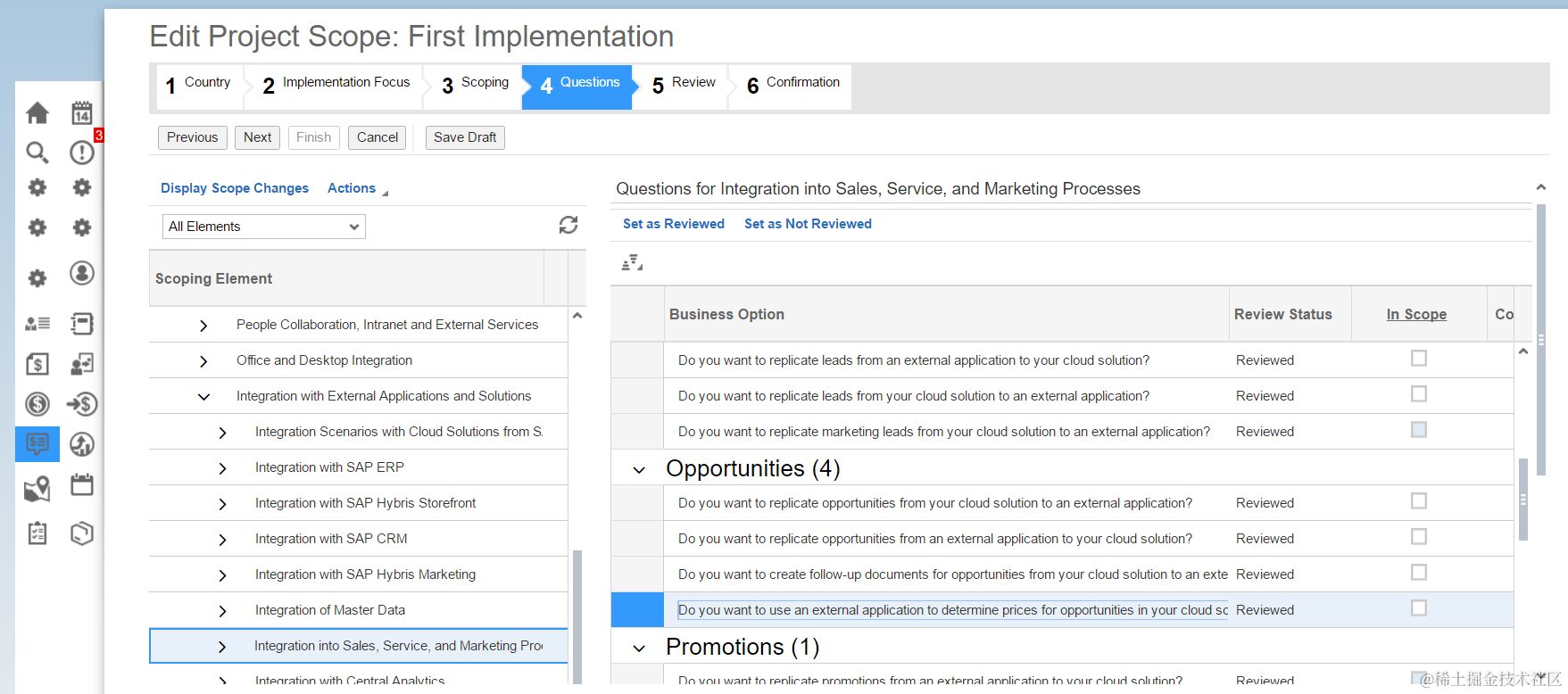Expand the Integration with SAP ERP node

222,468
